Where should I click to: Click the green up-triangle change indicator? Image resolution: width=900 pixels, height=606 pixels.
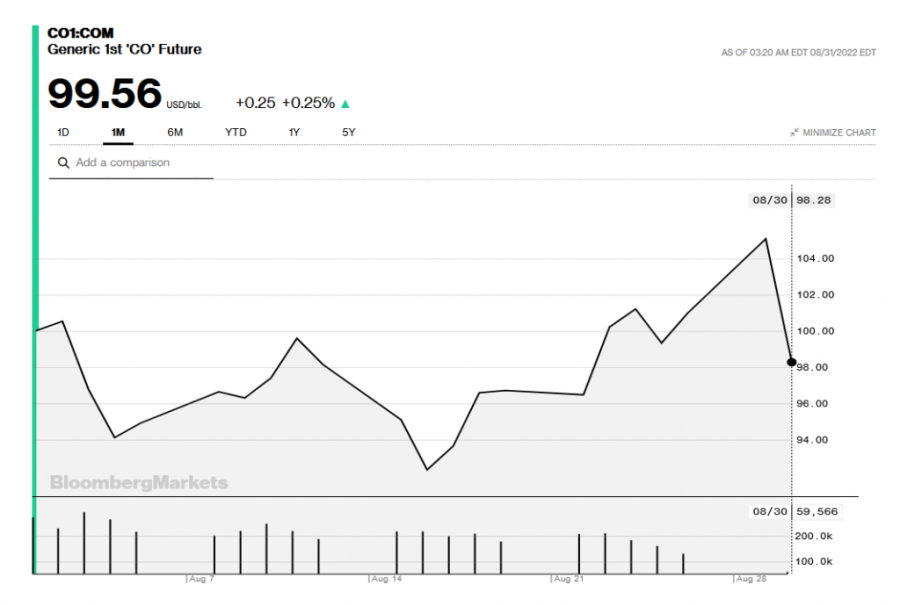point(346,103)
